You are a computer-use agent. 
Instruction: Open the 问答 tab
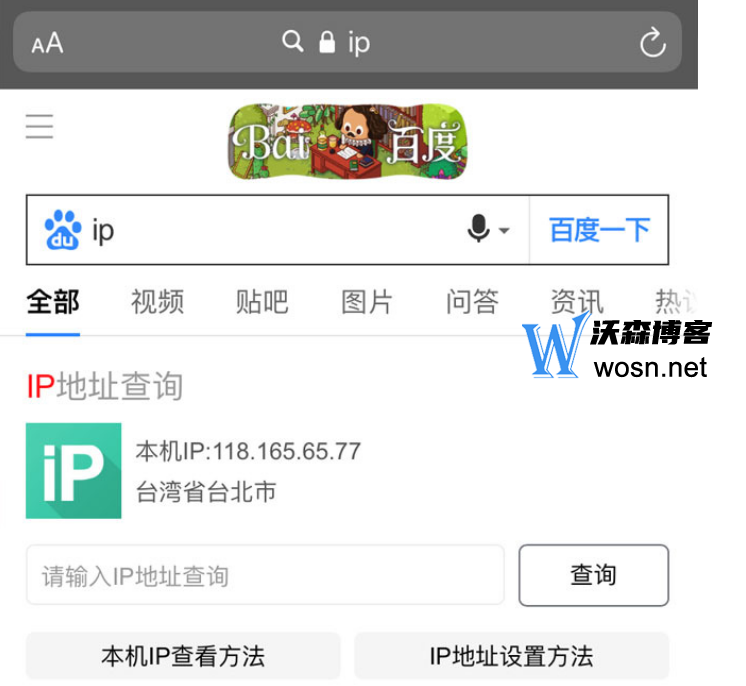click(472, 302)
